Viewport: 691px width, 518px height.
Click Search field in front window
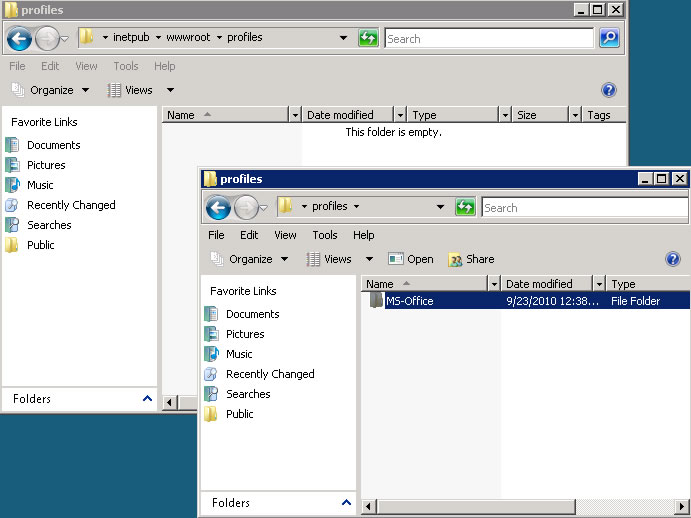(585, 207)
